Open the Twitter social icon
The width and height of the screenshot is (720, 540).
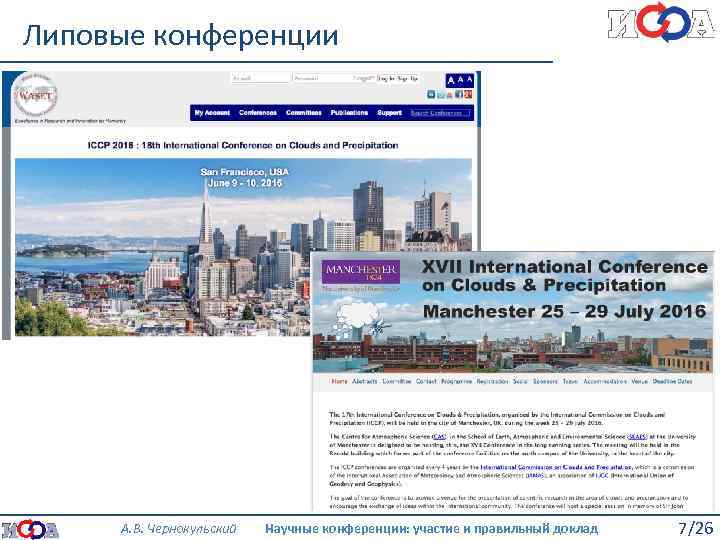pyautogui.click(x=441, y=95)
